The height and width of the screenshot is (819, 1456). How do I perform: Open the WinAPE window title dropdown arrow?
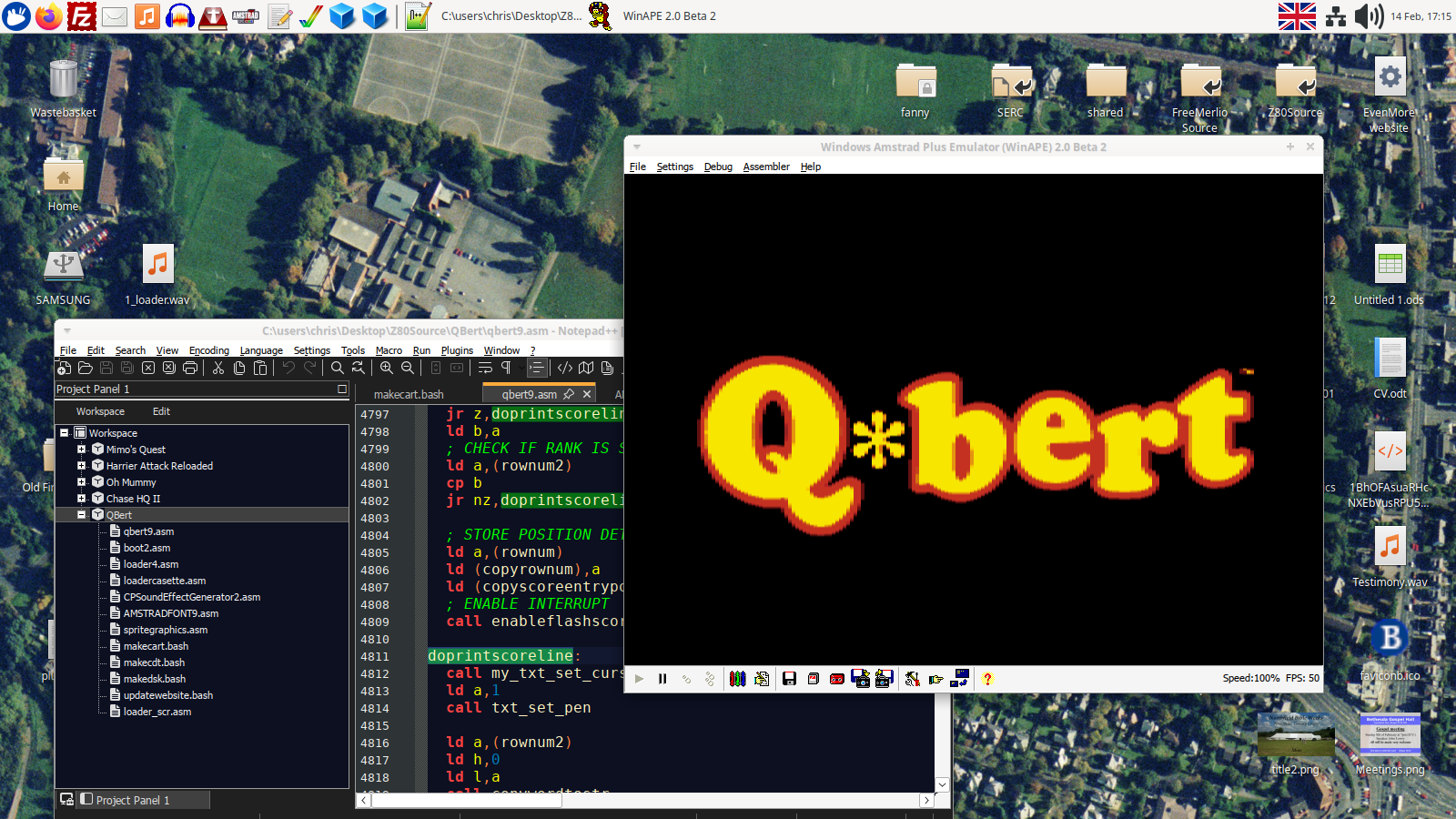pos(637,147)
